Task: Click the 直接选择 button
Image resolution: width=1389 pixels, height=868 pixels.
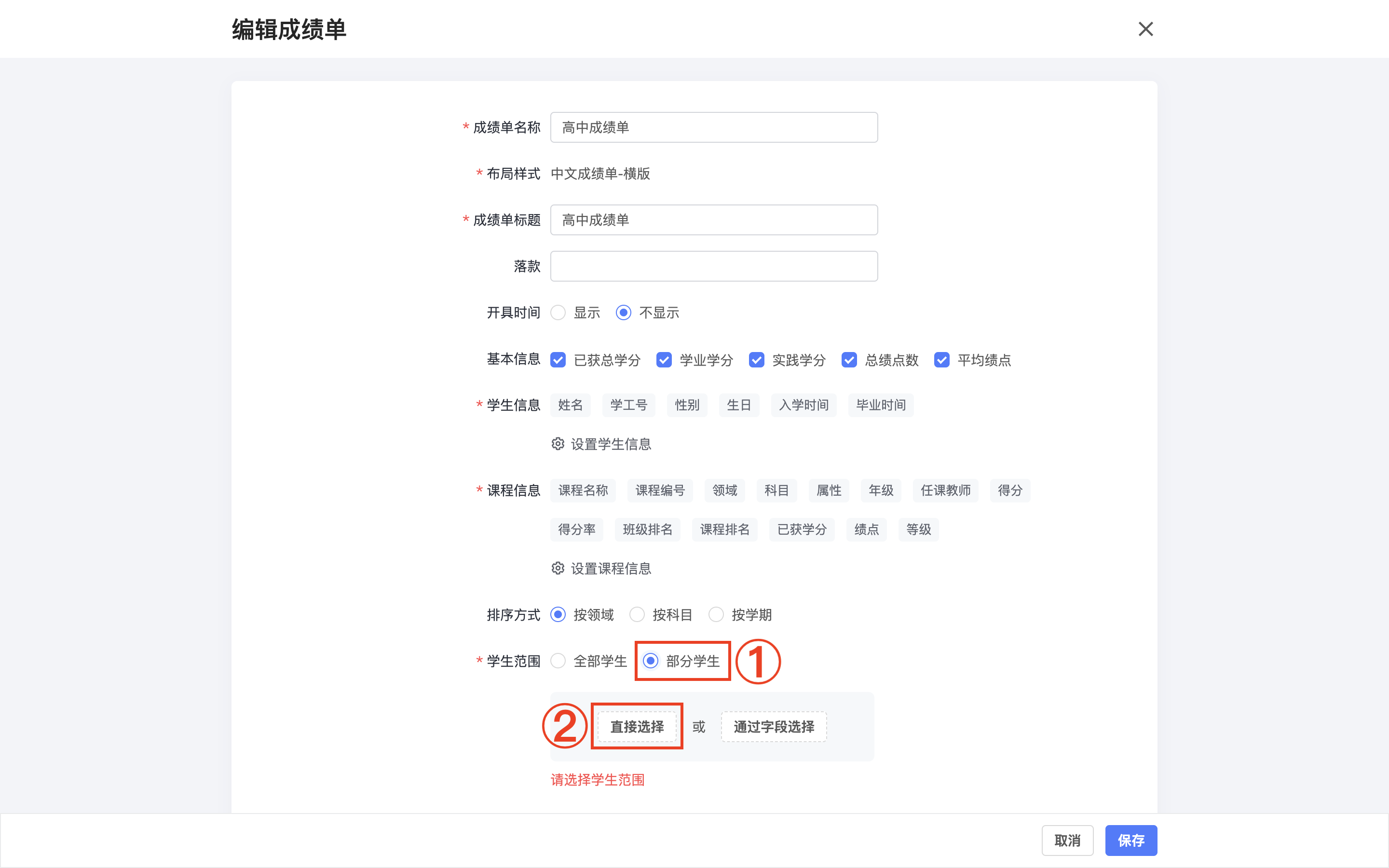Action: 637,727
